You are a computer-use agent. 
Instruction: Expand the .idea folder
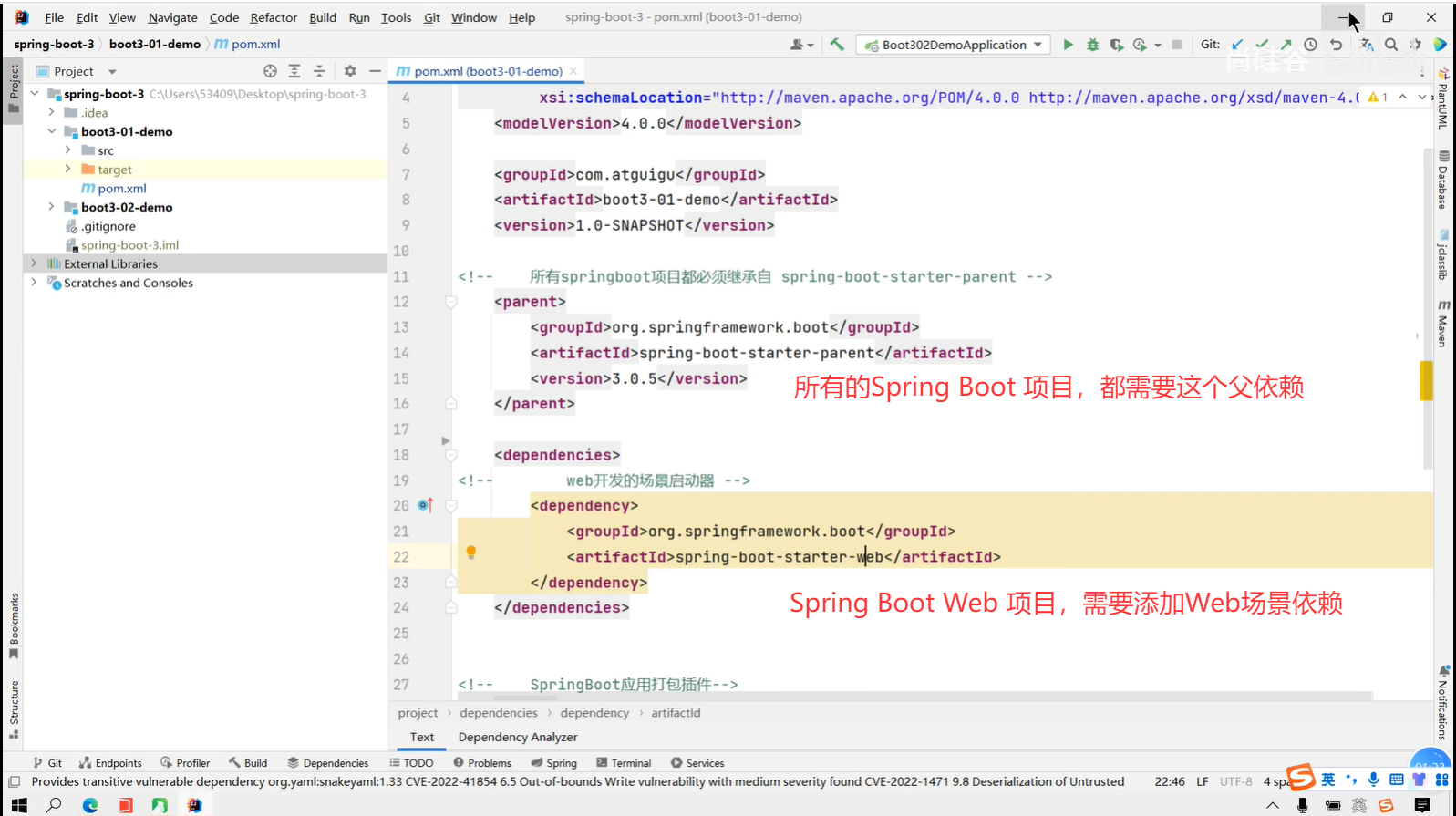coord(52,112)
